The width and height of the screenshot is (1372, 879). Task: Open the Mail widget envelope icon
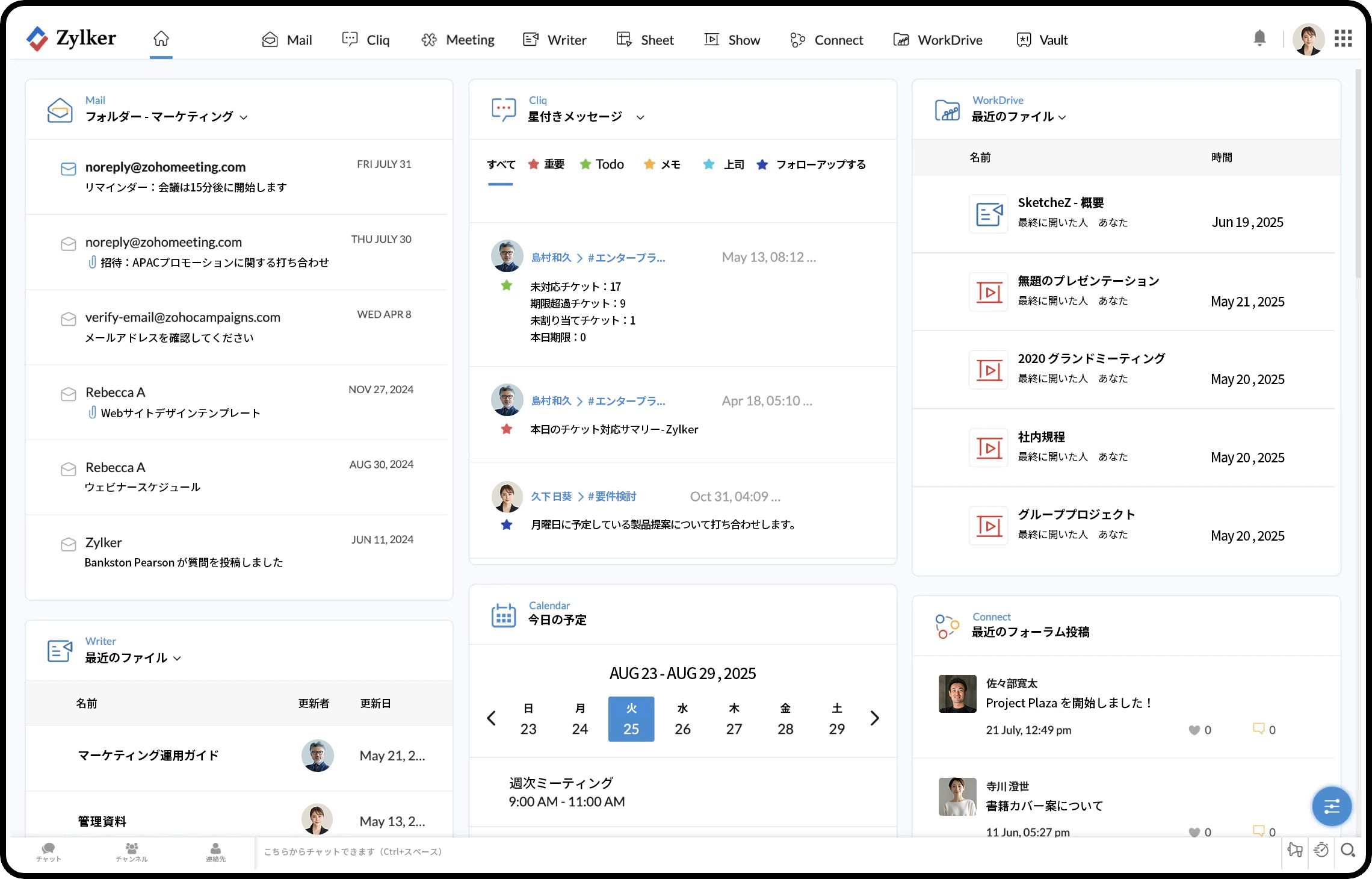(x=60, y=110)
